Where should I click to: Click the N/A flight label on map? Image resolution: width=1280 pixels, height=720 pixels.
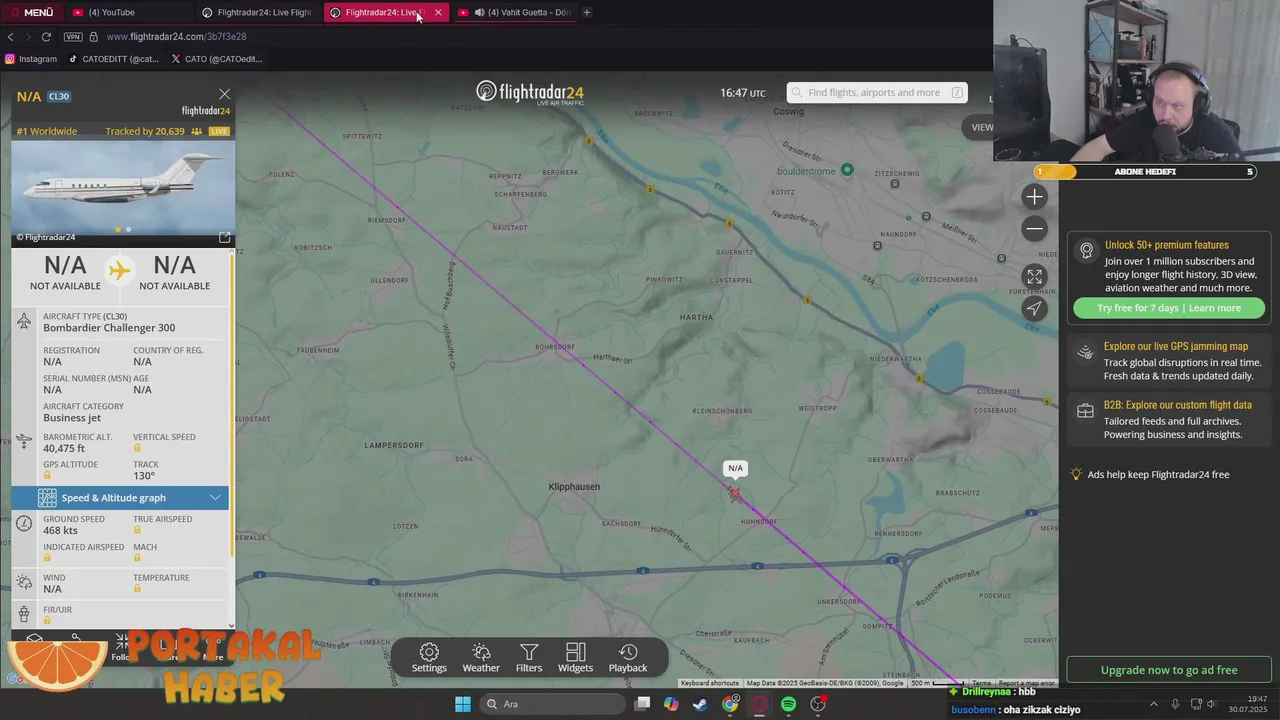coord(735,468)
